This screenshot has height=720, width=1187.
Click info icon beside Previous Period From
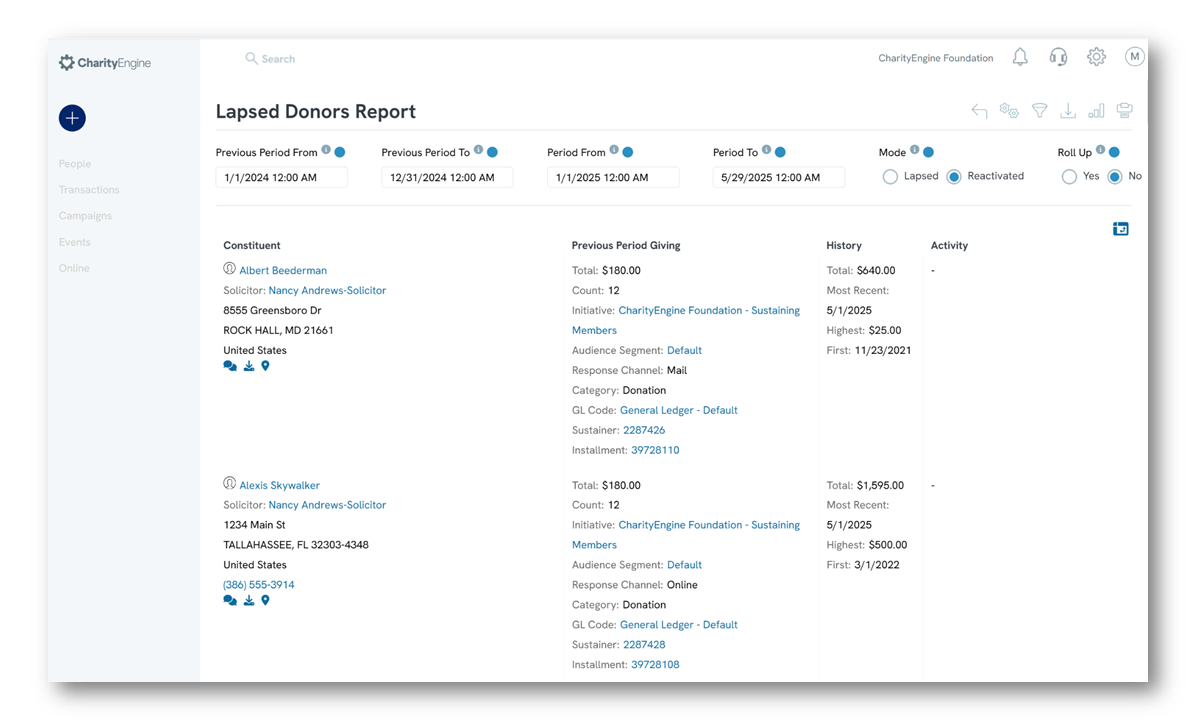tap(326, 150)
